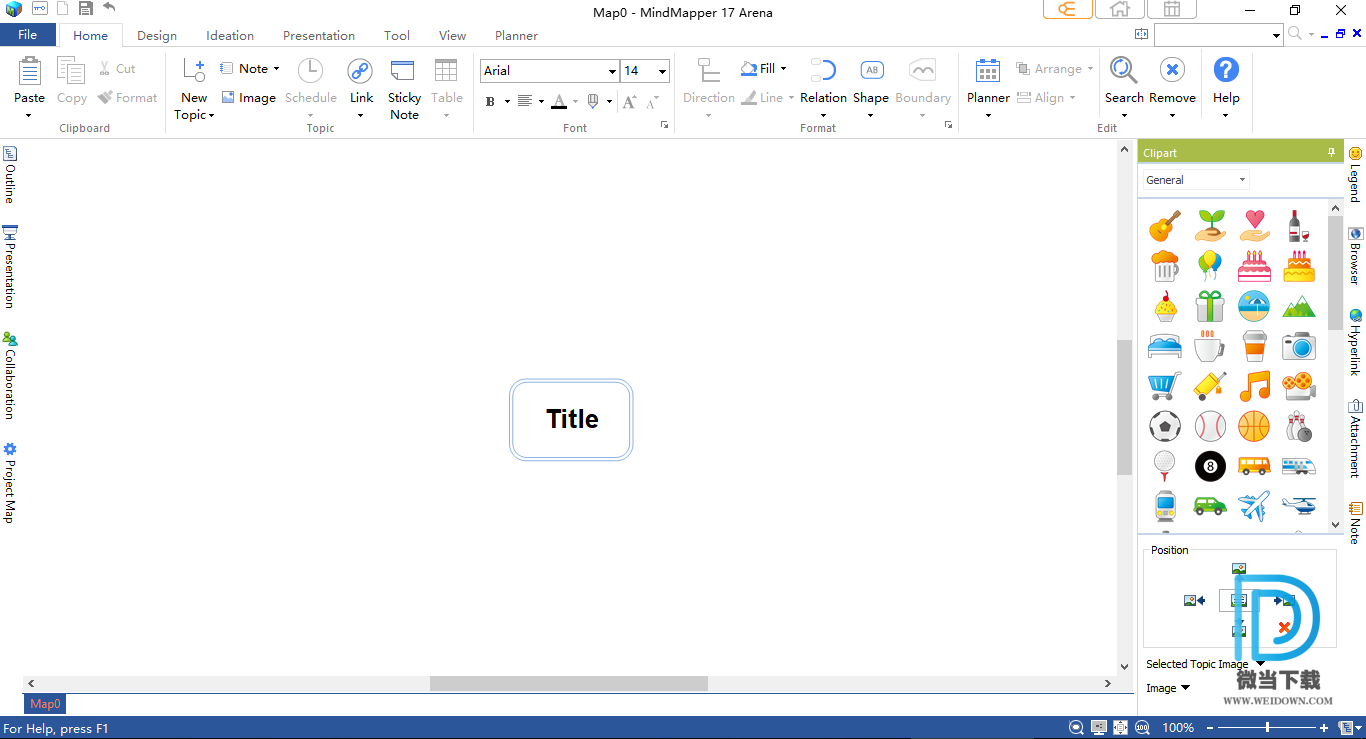Select the airplane clipart
The width and height of the screenshot is (1366, 739).
point(1254,506)
